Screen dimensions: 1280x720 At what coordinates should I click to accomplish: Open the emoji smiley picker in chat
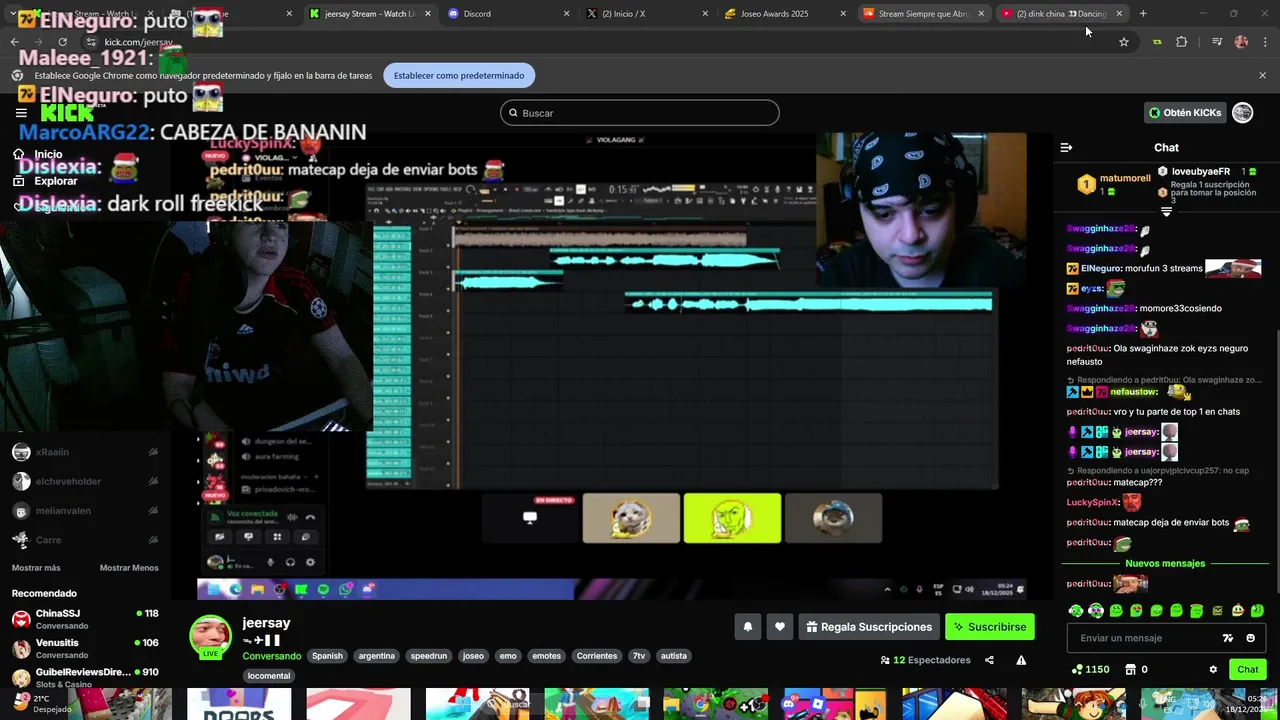tap(1250, 638)
